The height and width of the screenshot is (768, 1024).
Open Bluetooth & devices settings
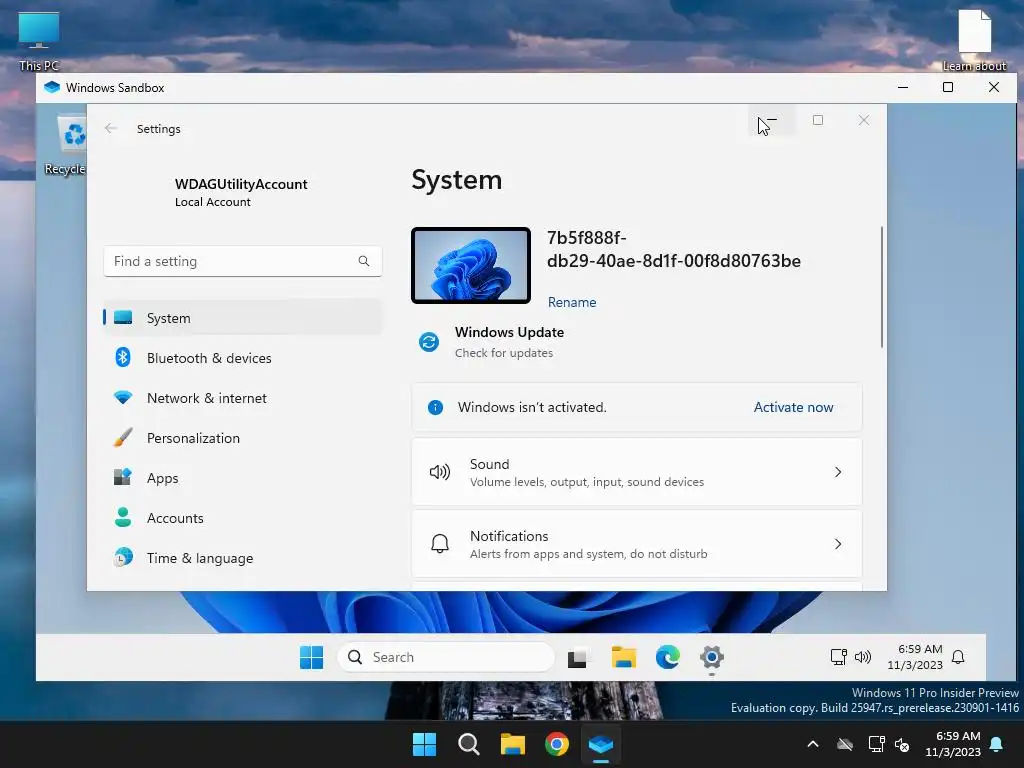coord(243,358)
